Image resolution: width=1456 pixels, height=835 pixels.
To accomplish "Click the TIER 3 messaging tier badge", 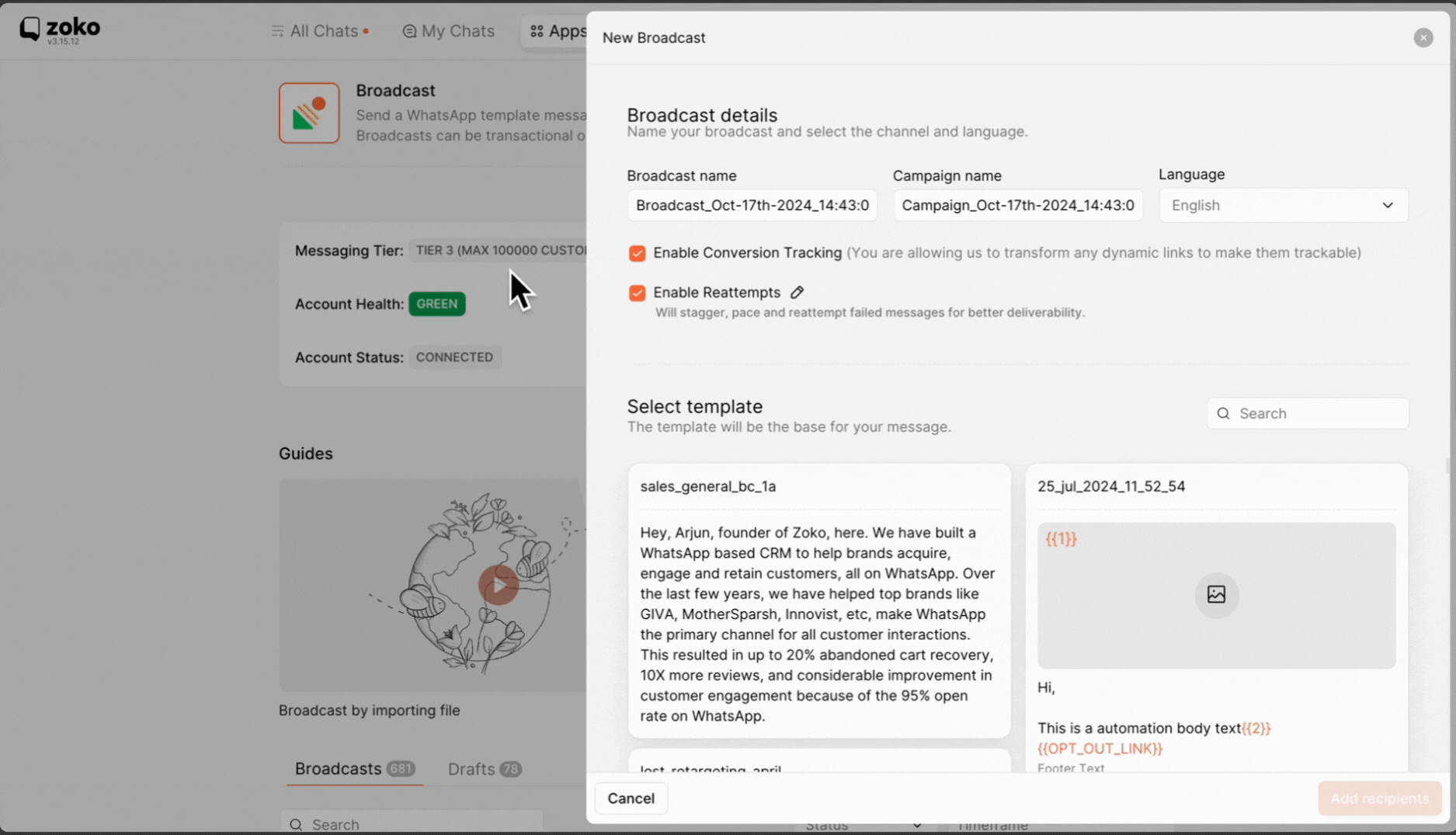I will click(x=498, y=250).
